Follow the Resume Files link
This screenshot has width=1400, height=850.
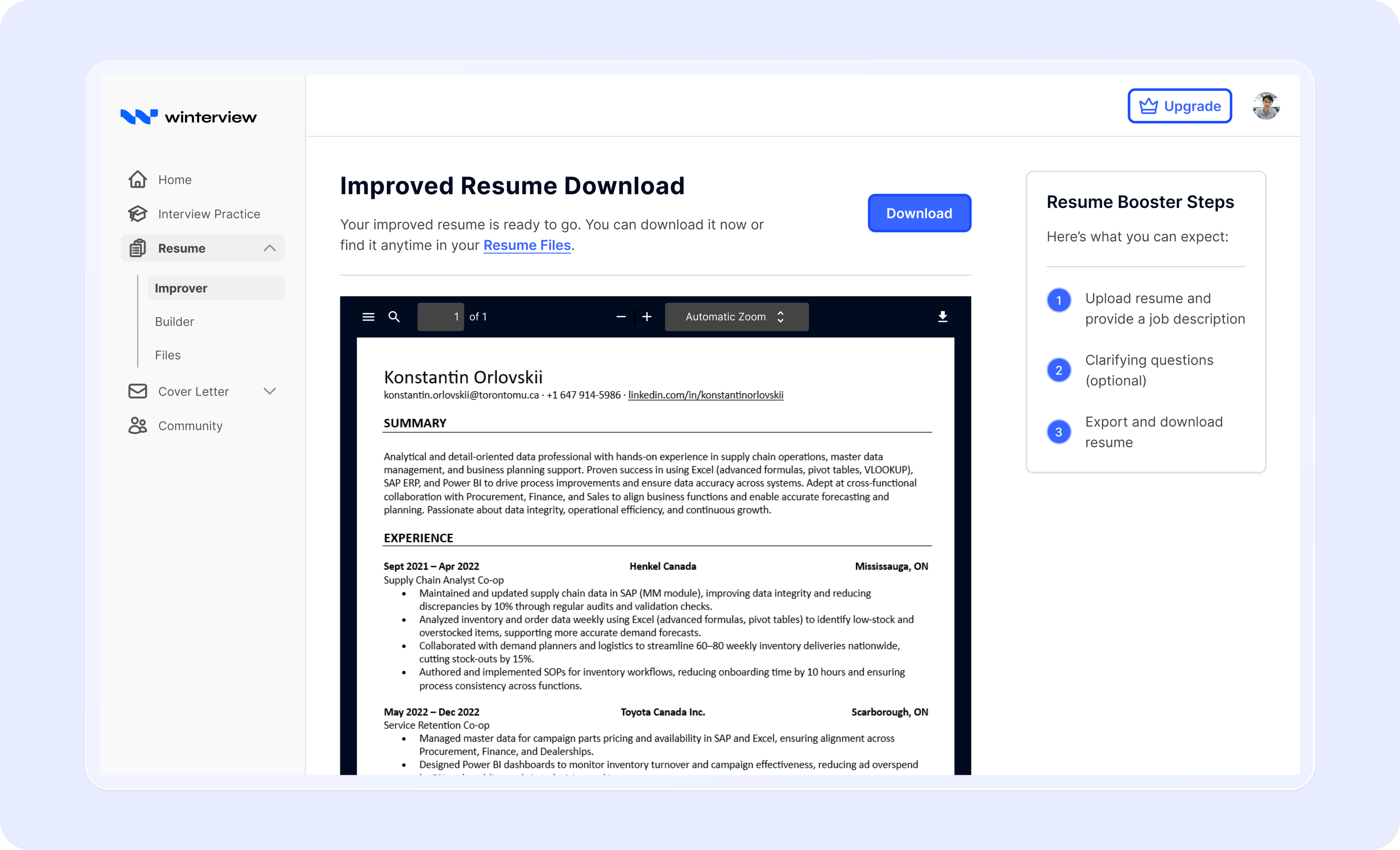[x=527, y=245]
